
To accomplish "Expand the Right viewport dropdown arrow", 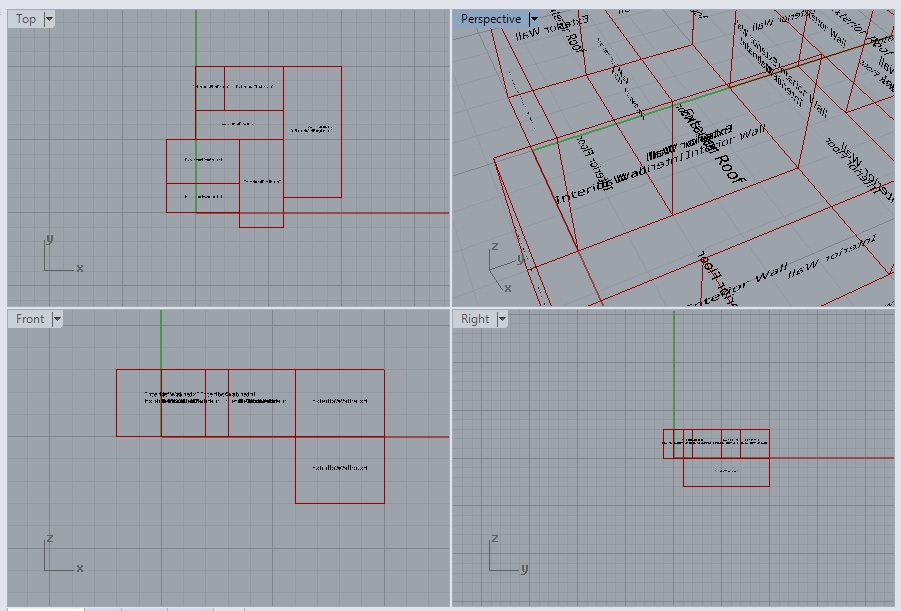I will (502, 319).
